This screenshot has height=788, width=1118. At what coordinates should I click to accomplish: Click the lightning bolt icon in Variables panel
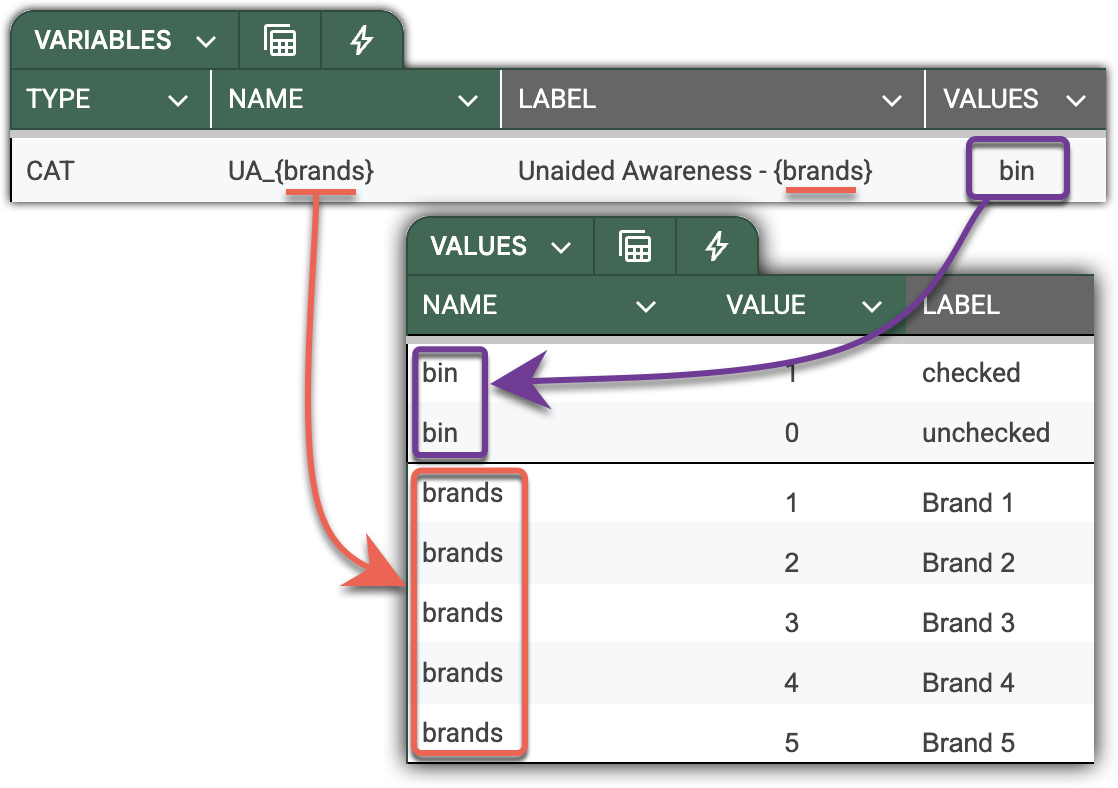click(361, 41)
